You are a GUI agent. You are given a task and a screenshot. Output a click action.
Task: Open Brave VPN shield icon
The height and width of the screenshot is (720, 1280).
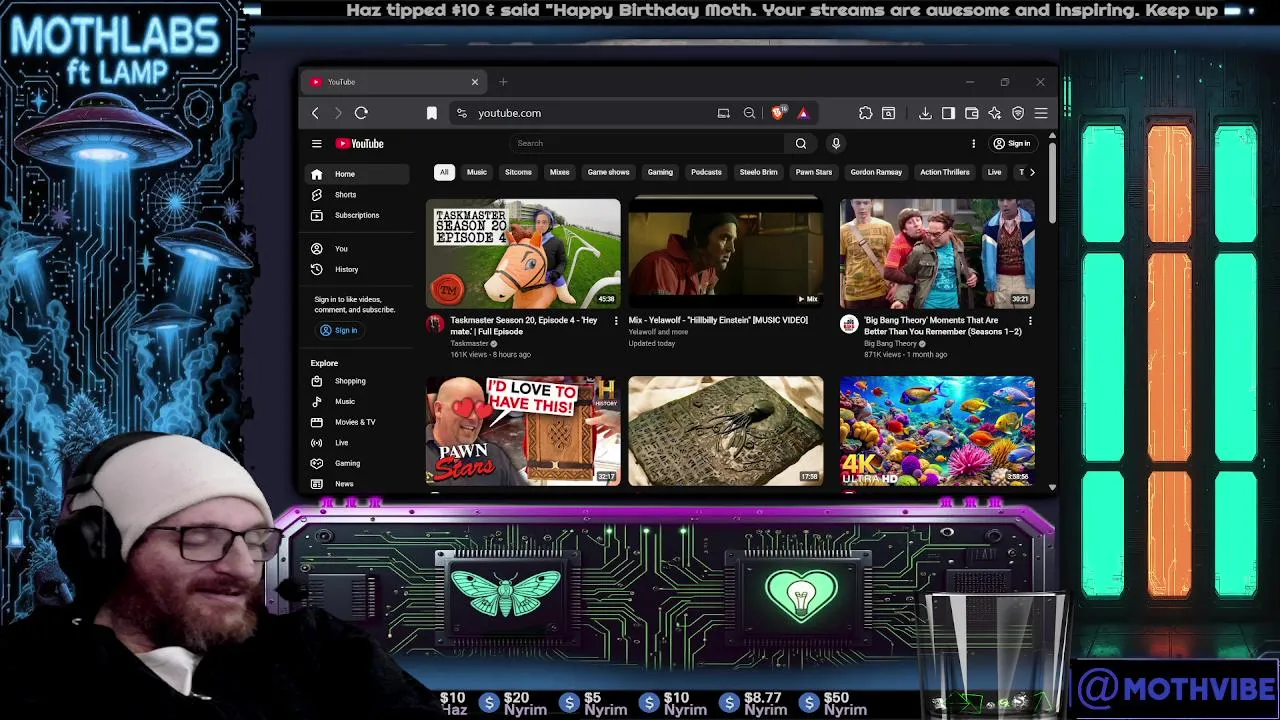click(1018, 113)
